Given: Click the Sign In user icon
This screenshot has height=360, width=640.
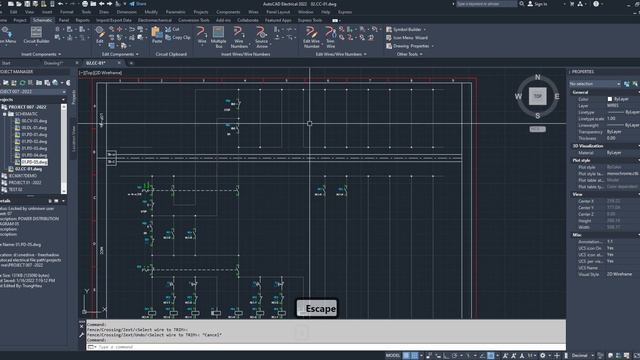Looking at the screenshot, I should (530, 4).
